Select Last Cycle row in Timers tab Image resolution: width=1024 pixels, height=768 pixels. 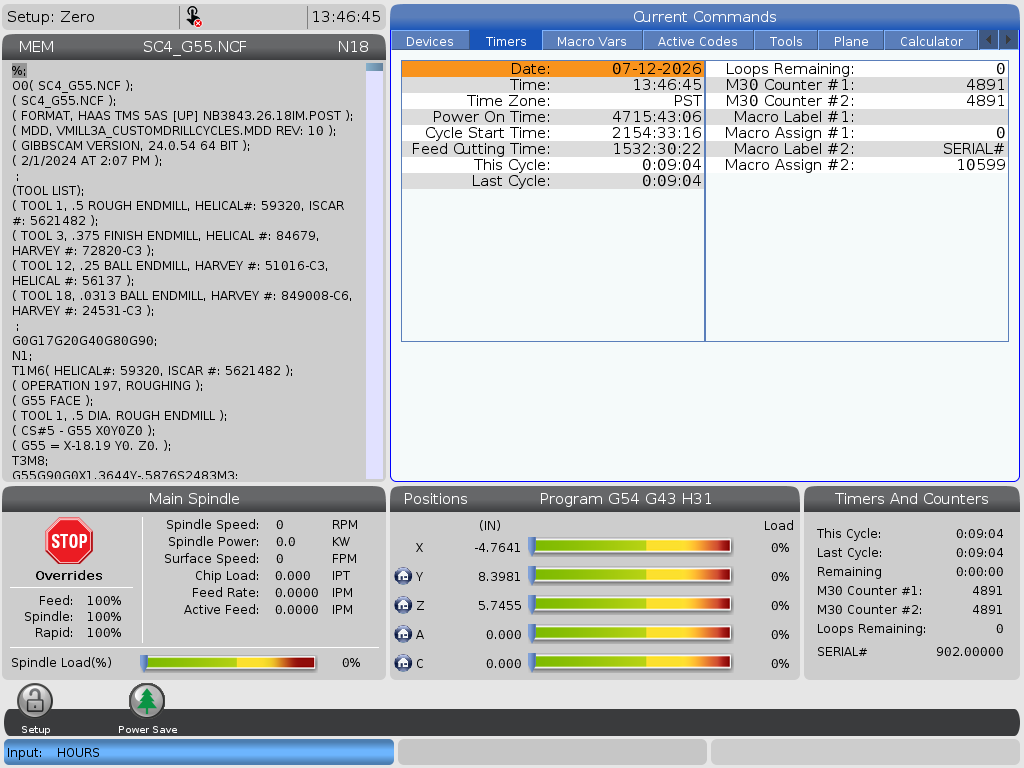(552, 181)
